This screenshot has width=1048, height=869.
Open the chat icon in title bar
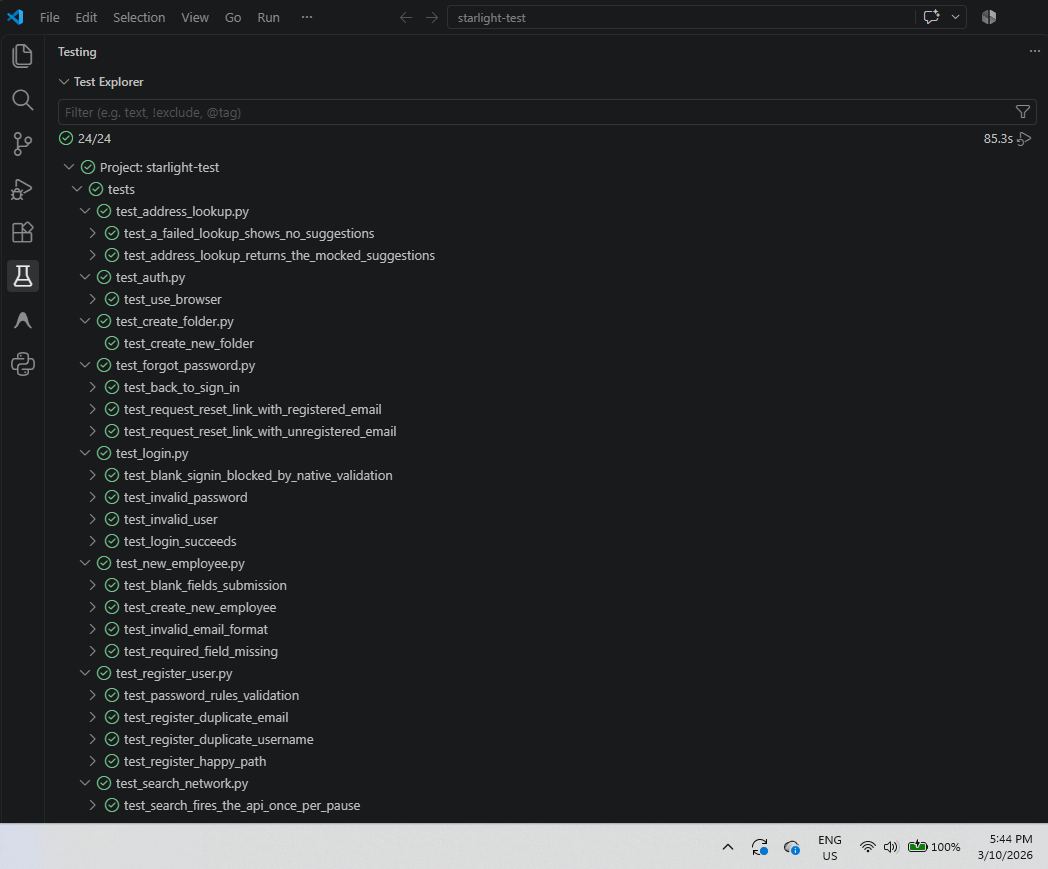[931, 17]
